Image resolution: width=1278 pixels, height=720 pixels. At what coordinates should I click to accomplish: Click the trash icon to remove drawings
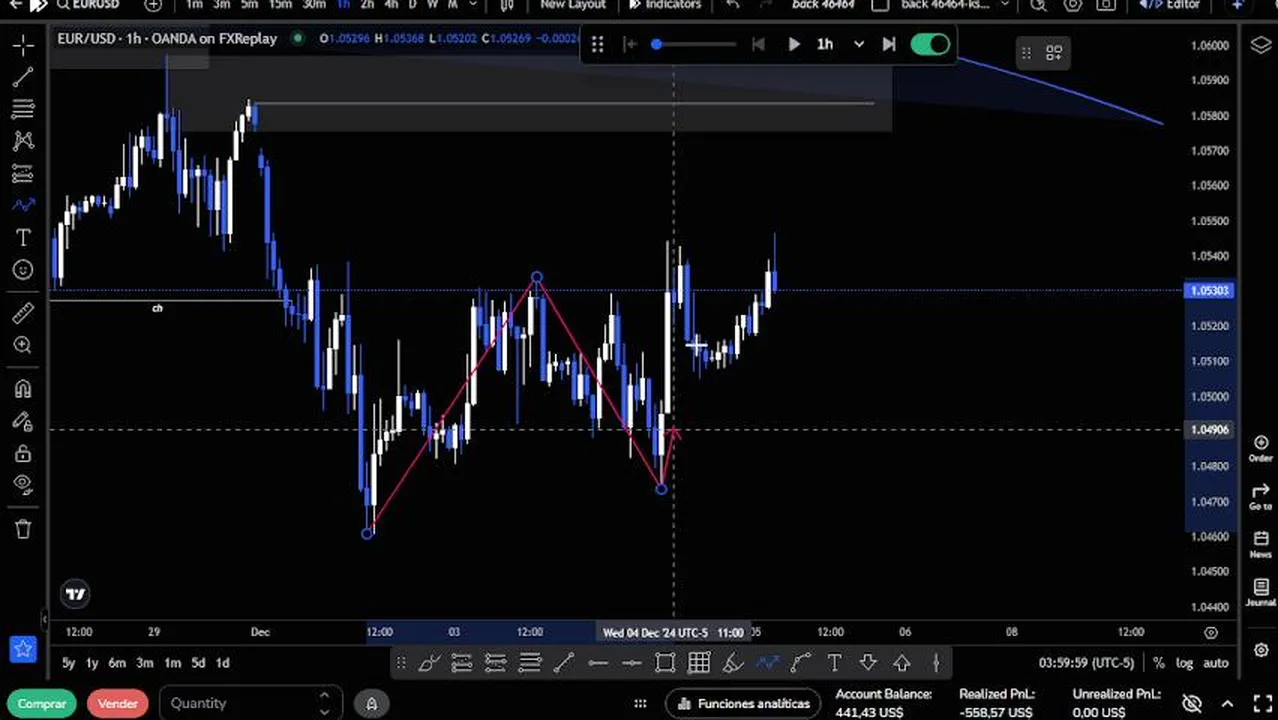pos(23,529)
